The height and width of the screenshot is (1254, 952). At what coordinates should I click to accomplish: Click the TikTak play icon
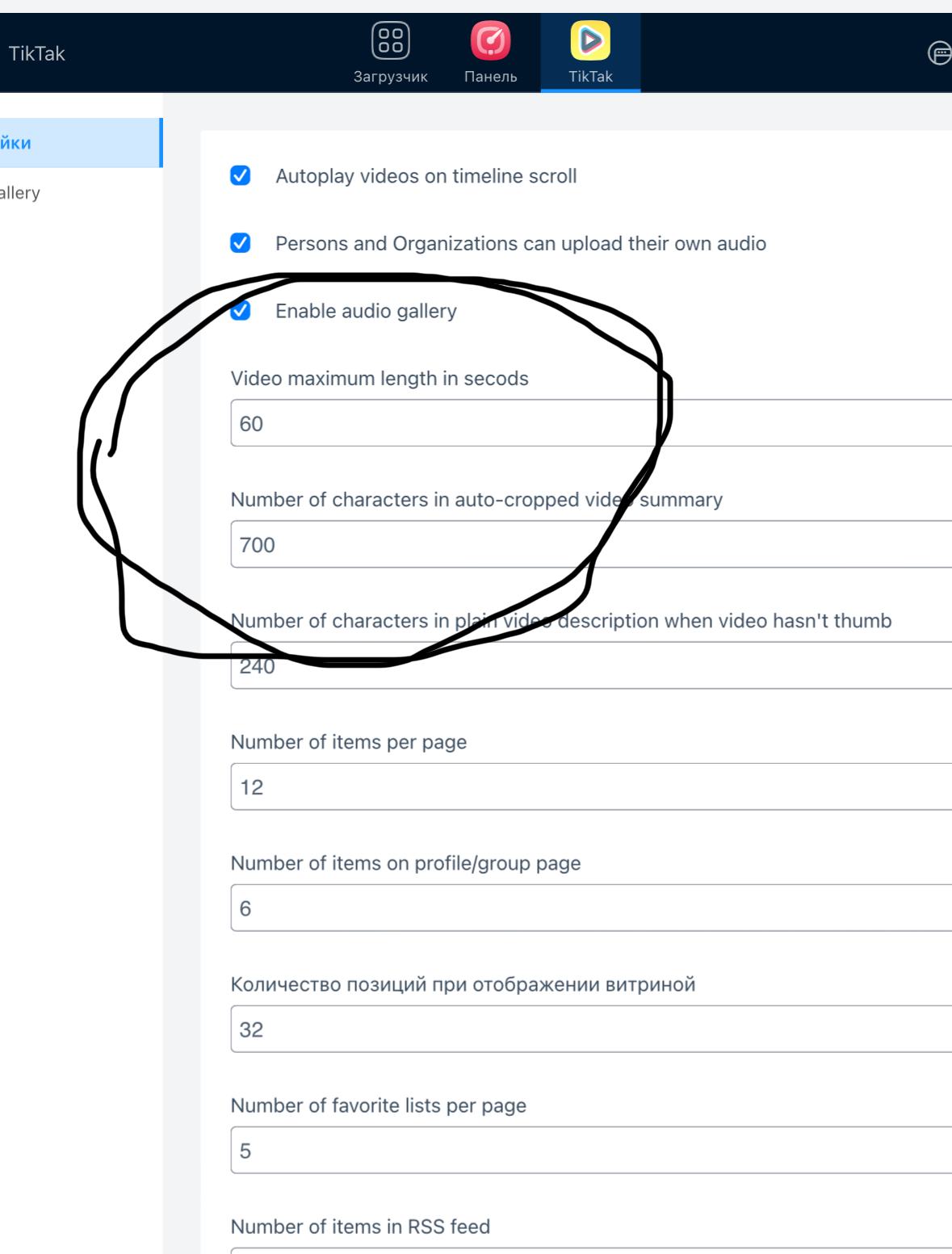590,42
